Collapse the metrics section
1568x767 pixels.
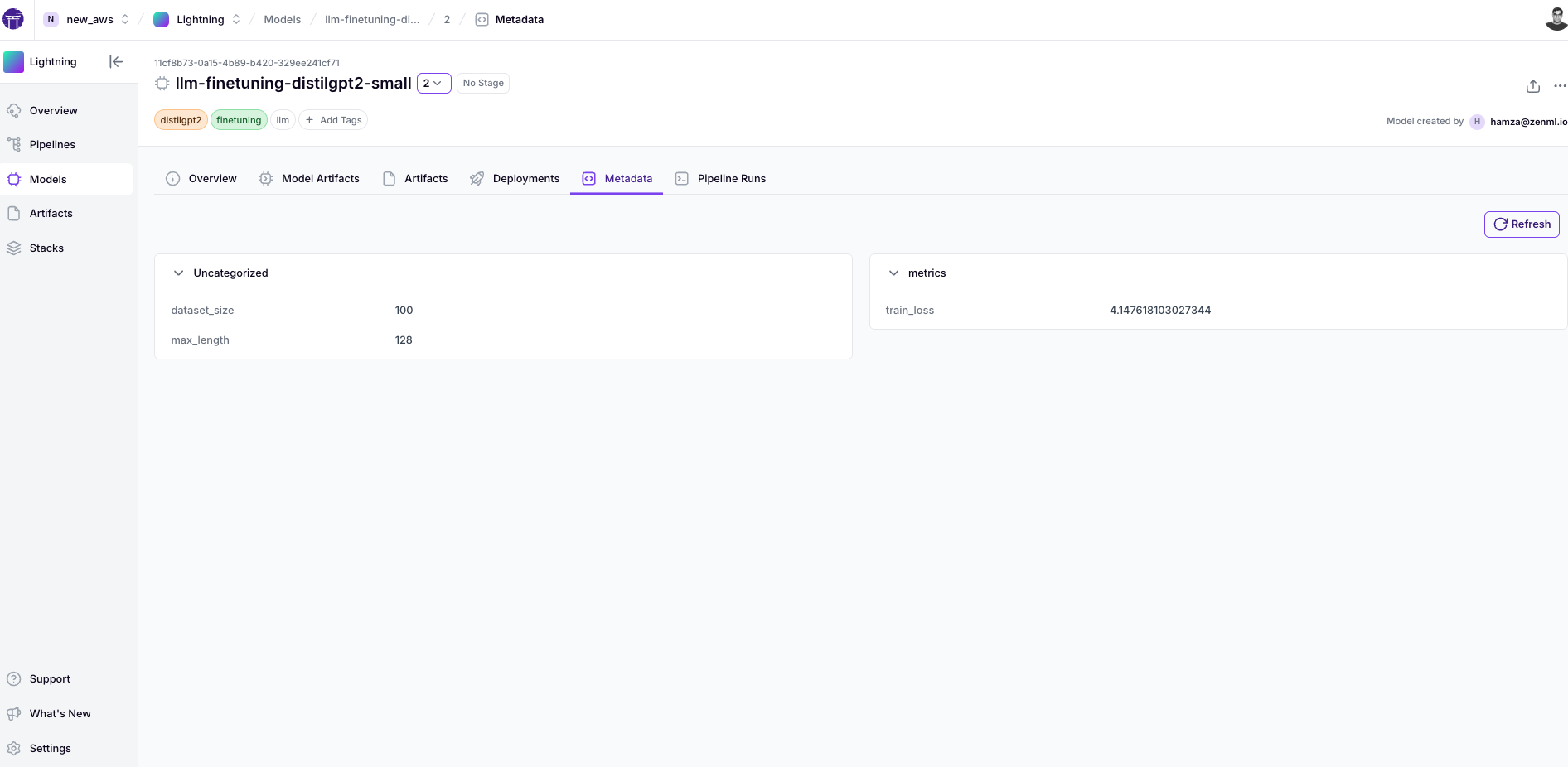coord(893,273)
